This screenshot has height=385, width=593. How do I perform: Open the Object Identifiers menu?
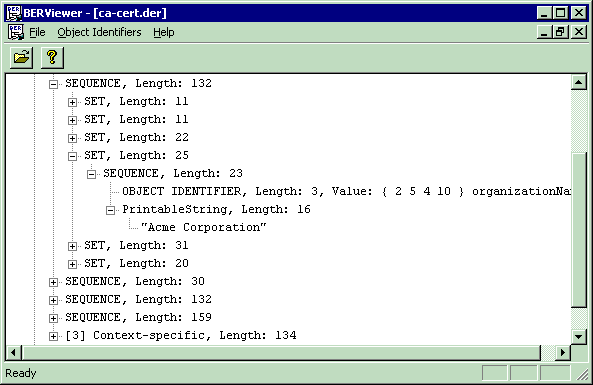[x=99, y=32]
